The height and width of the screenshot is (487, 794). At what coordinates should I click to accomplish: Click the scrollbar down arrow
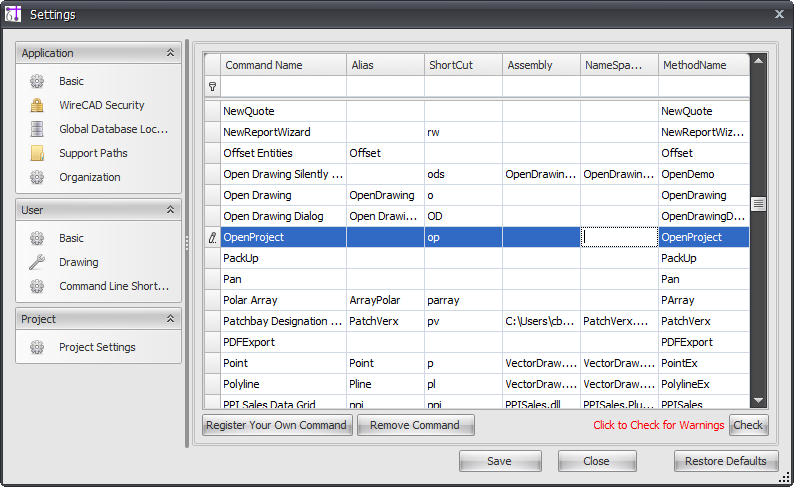click(x=758, y=400)
